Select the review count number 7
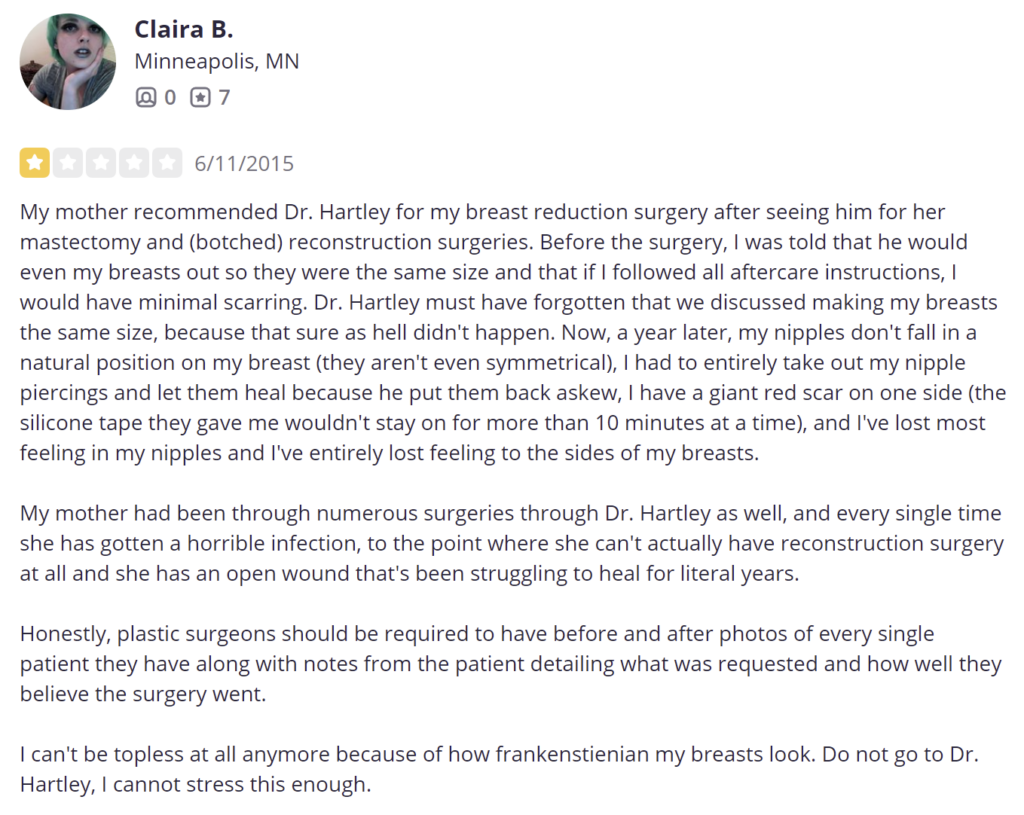Screen dimensions: 1024x815 click(x=224, y=97)
